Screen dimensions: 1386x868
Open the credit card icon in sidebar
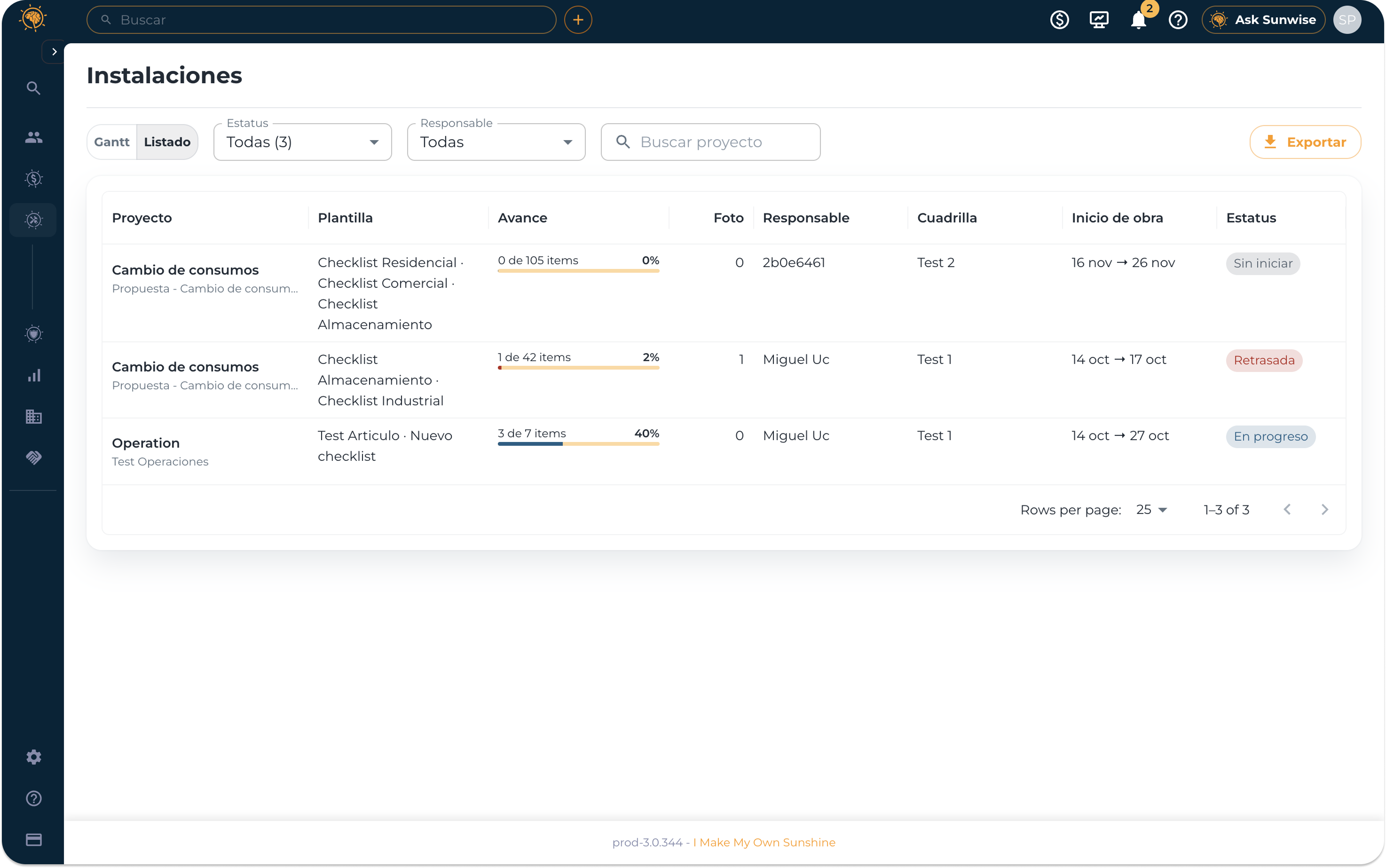tap(34, 840)
